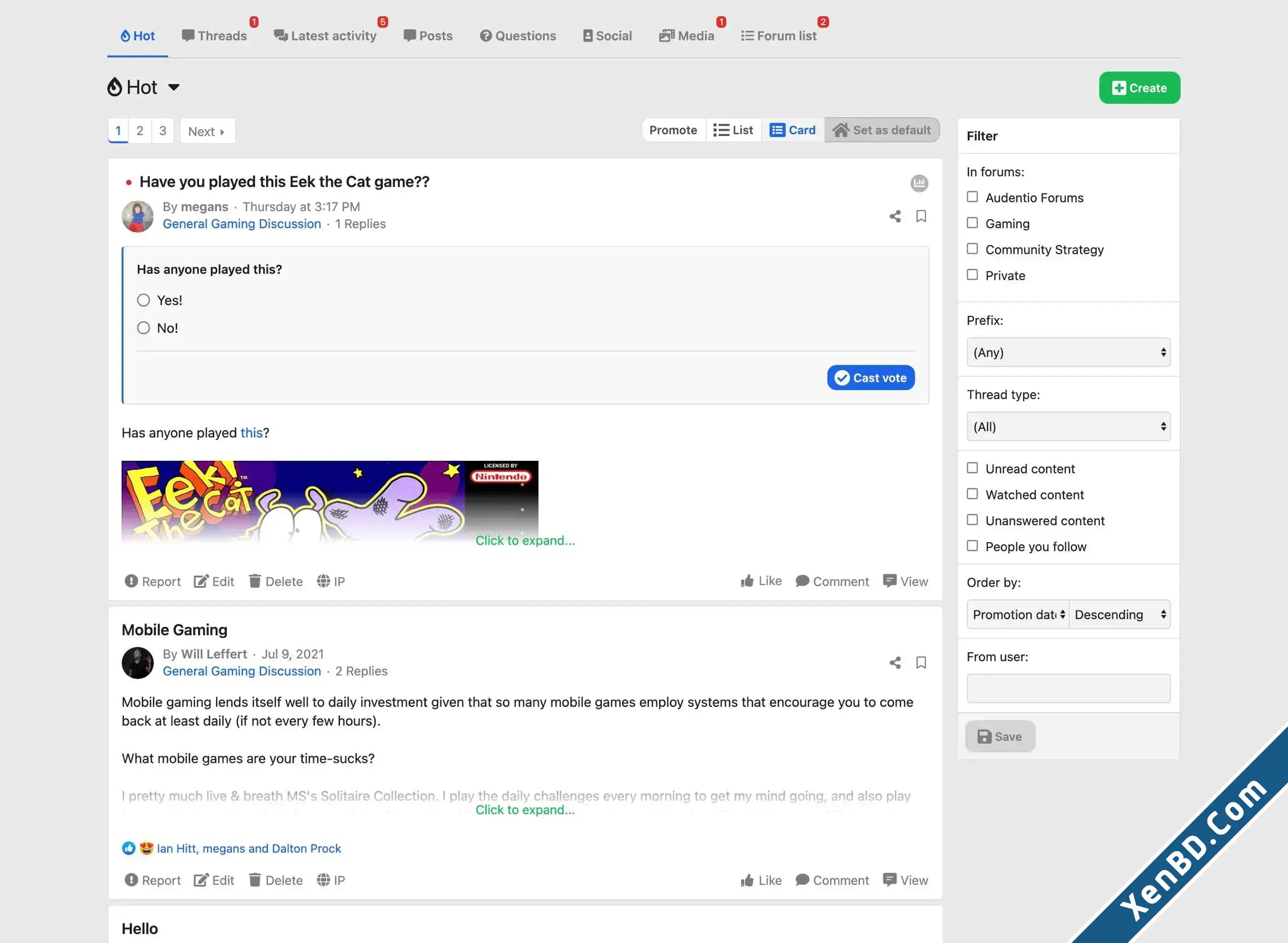Check the Community Strategy filter

coord(972,249)
